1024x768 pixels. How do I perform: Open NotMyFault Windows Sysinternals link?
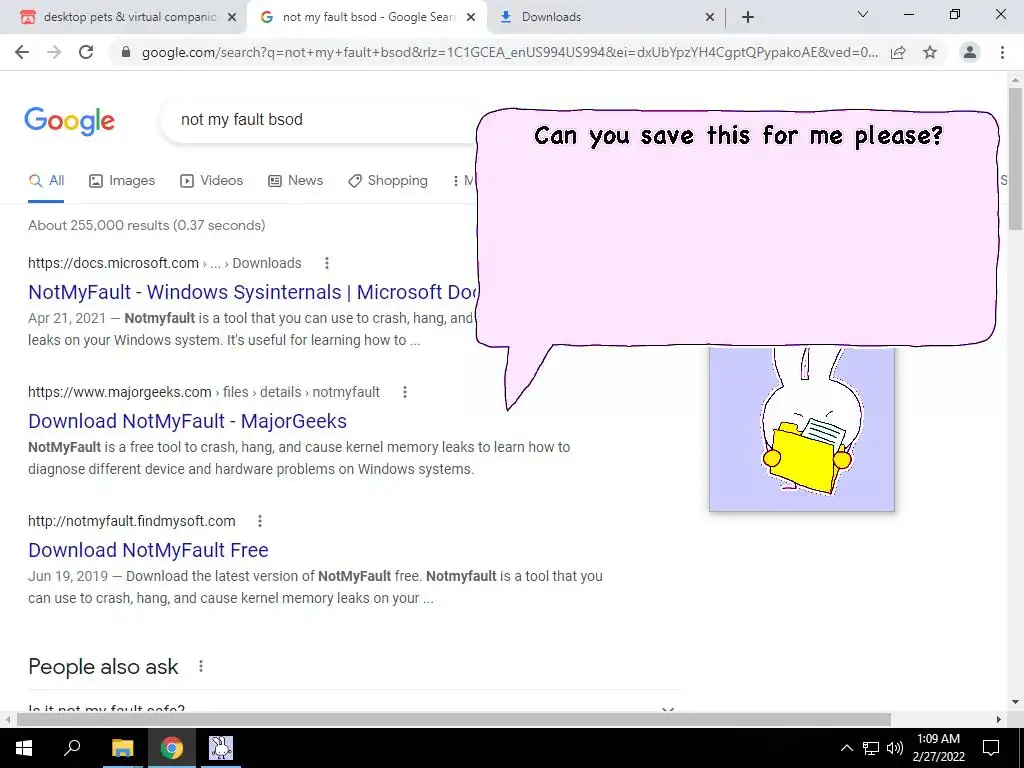(x=253, y=292)
